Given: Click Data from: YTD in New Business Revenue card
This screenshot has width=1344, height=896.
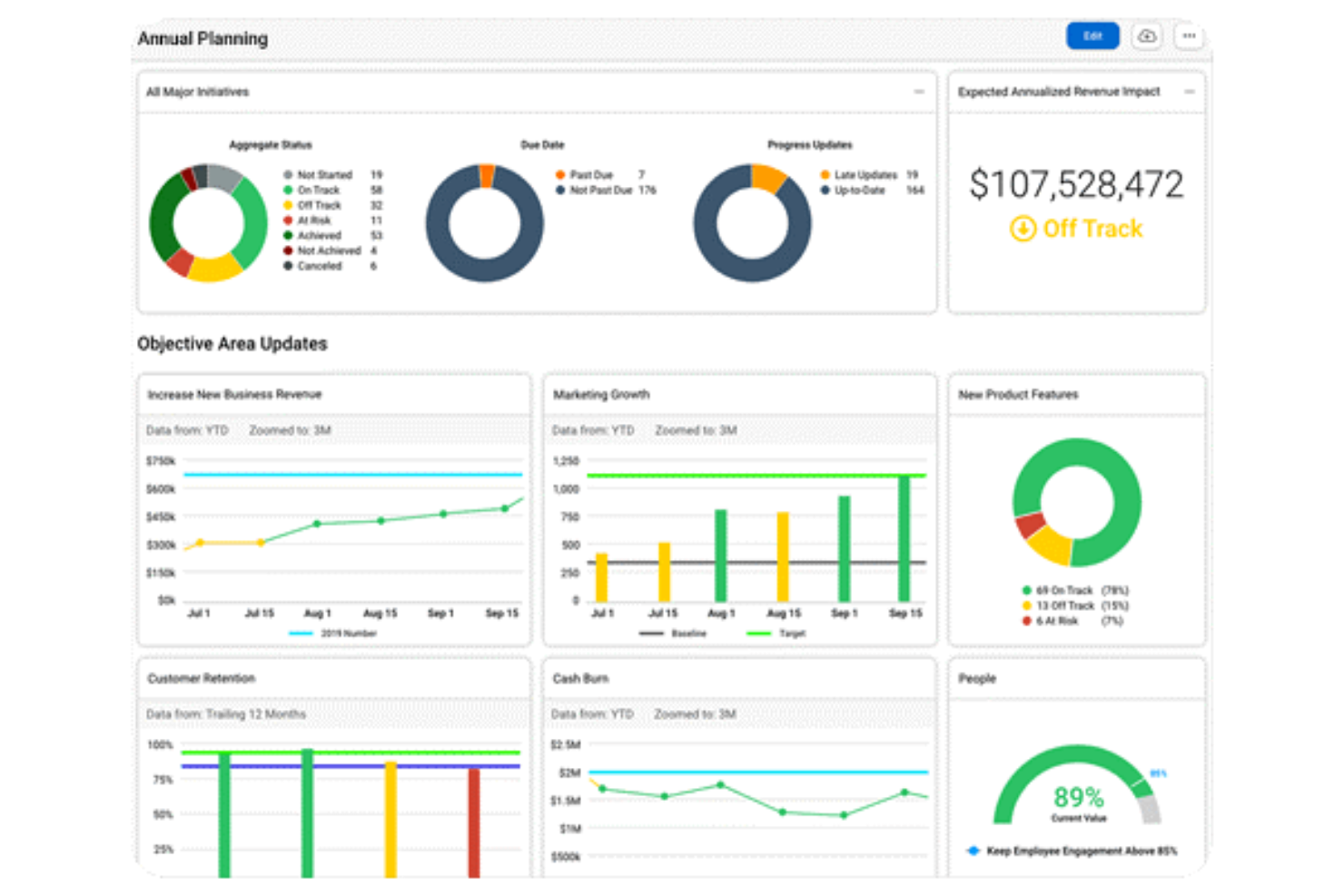Looking at the screenshot, I should pyautogui.click(x=187, y=430).
